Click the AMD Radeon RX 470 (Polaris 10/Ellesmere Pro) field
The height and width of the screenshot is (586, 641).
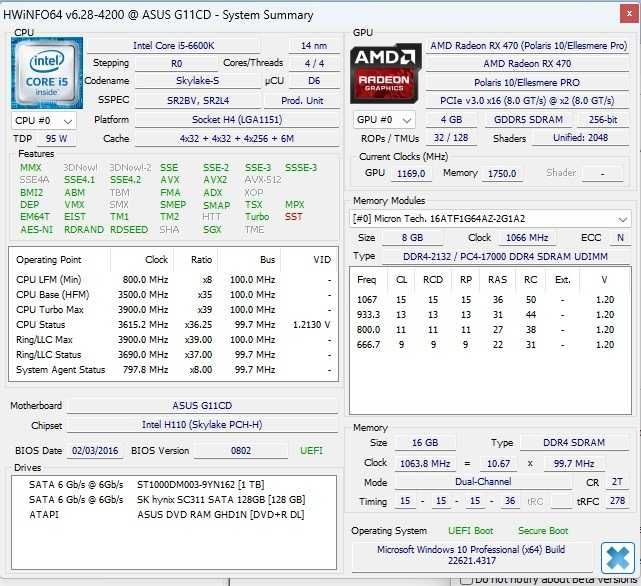pos(528,46)
